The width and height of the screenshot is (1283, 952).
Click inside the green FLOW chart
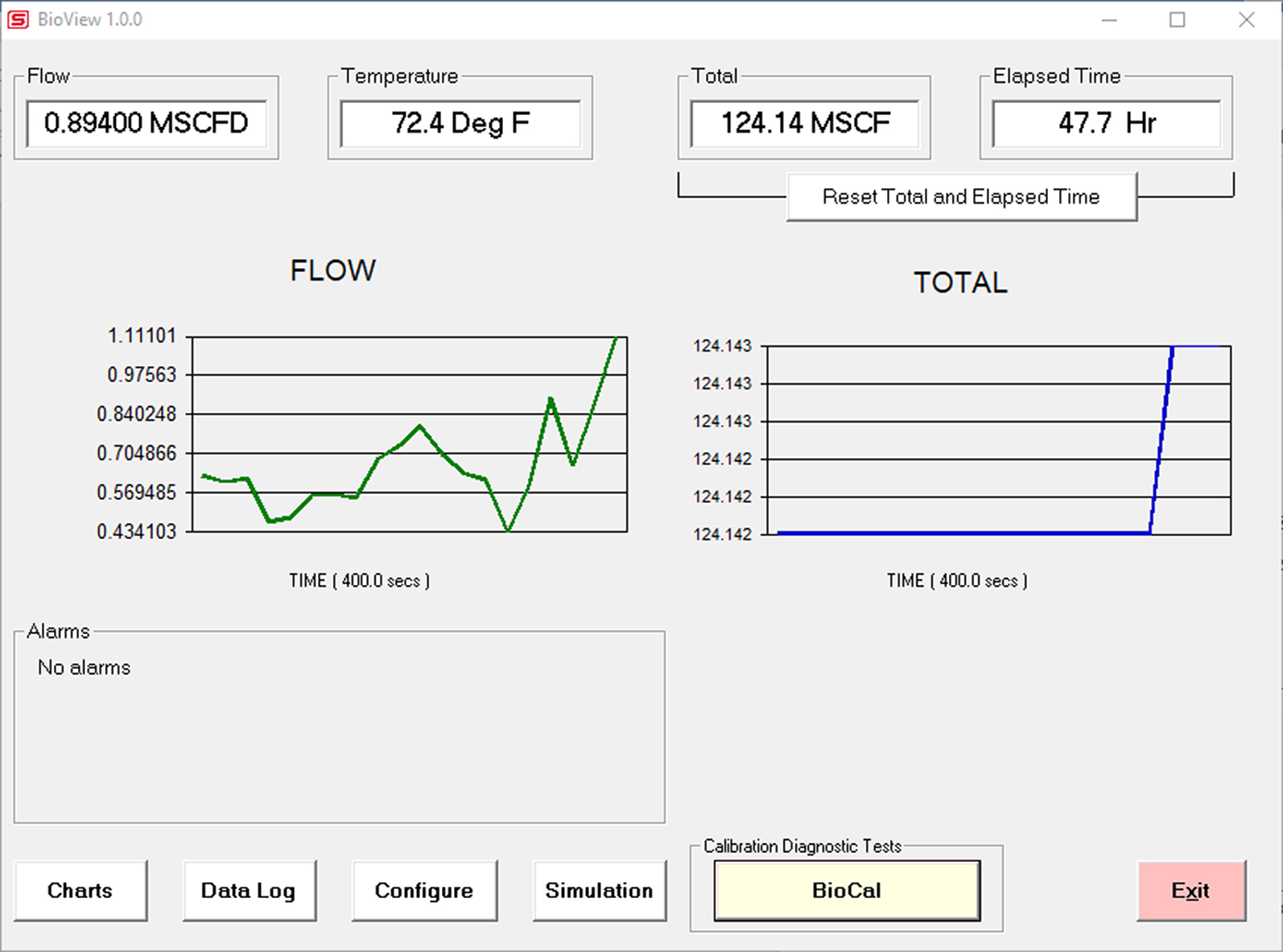coord(409,435)
